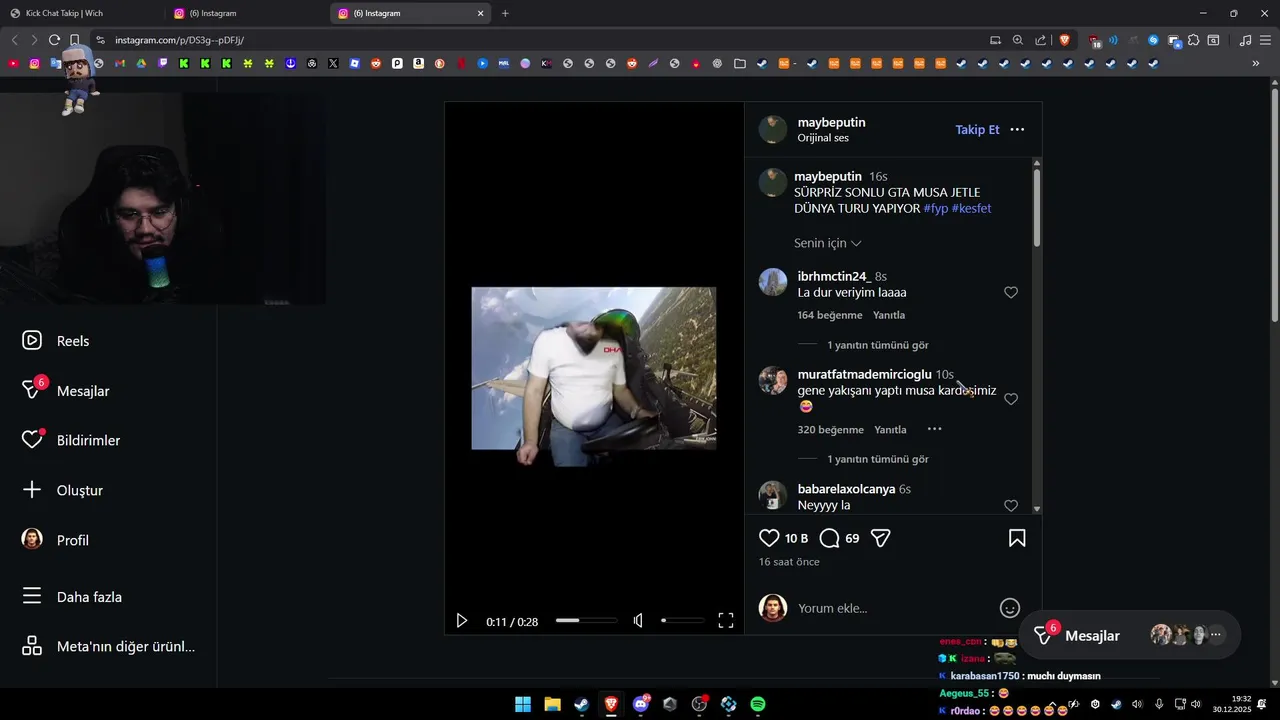Open the Brave Shields icon
The height and width of the screenshot is (720, 1280).
tap(1065, 40)
